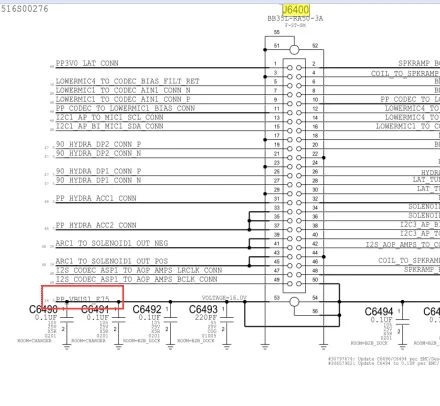Viewport: 440px width, 406px height.
Task: Select connector pin number 53
Action: coord(277,298)
